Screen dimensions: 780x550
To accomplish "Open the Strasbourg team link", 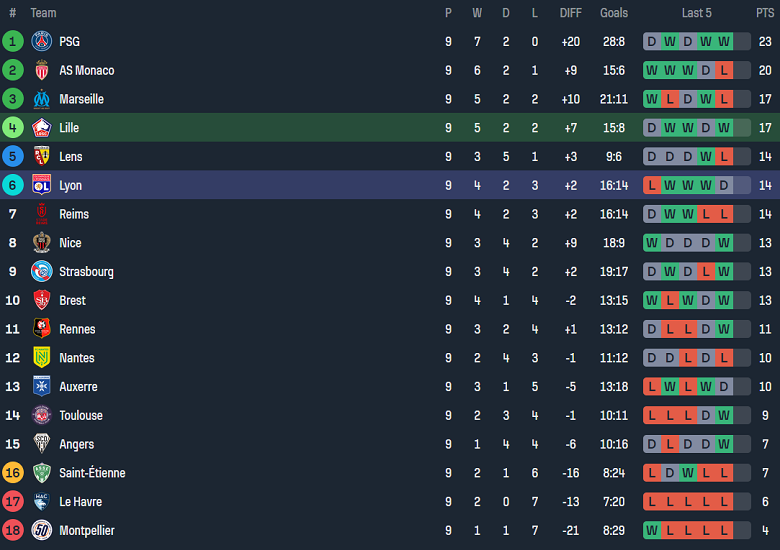I will click(x=86, y=272).
